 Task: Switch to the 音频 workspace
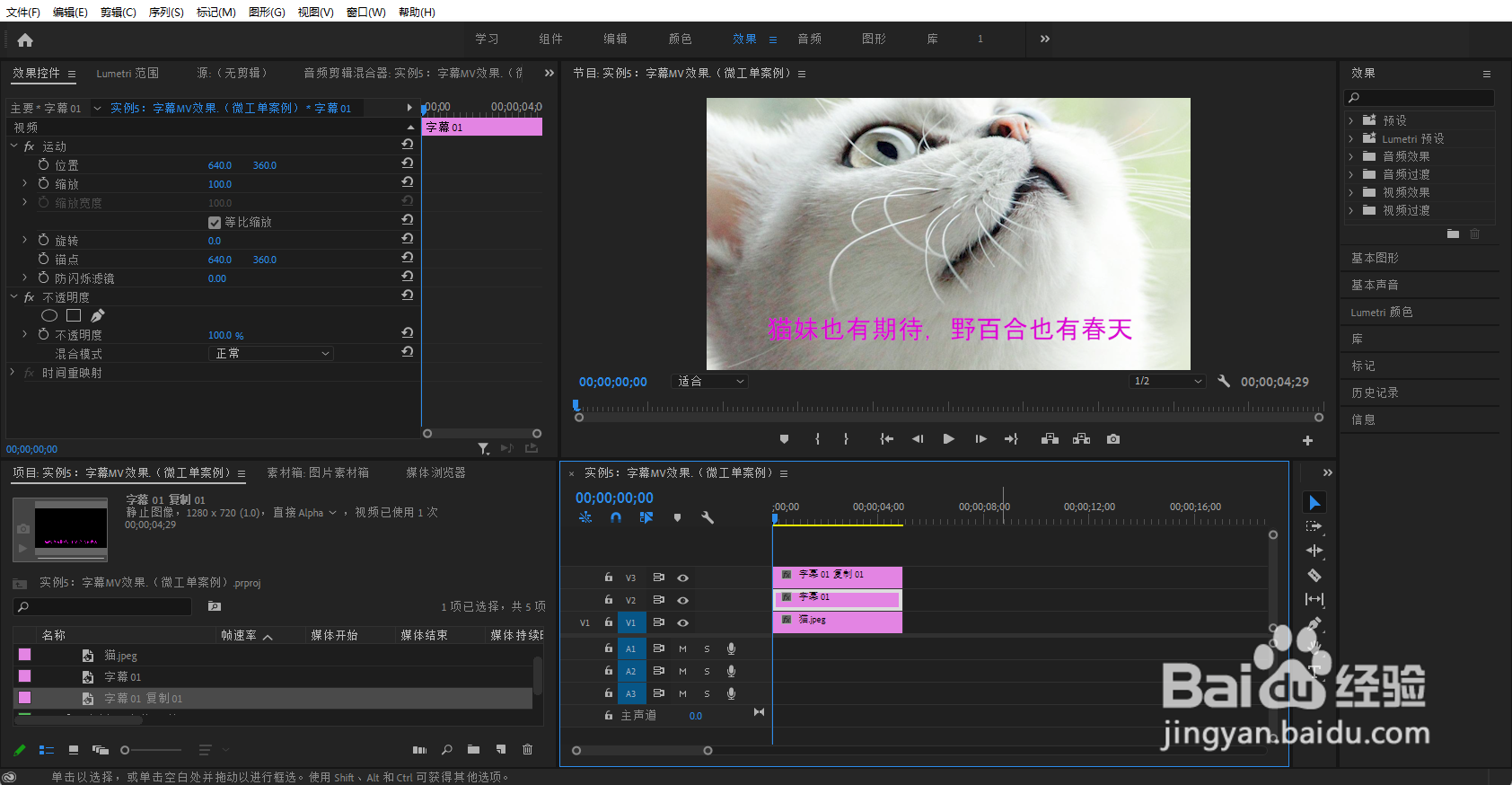[809, 39]
